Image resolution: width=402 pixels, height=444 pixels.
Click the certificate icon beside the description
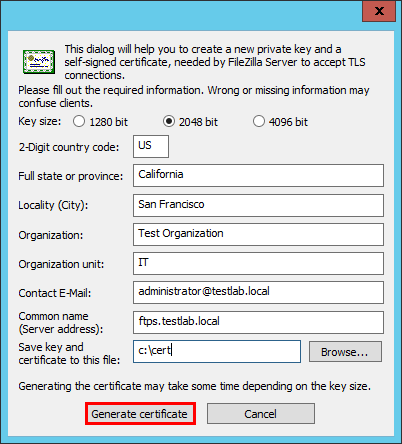[39, 62]
